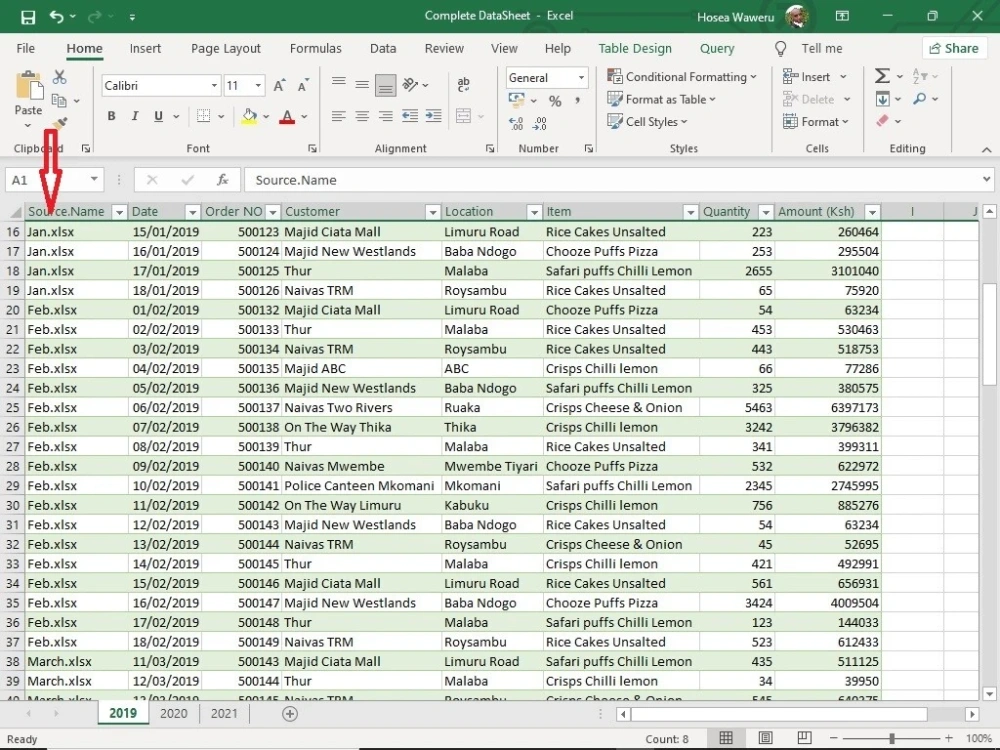The image size is (1000, 750).
Task: Click the Share button
Action: [x=954, y=48]
